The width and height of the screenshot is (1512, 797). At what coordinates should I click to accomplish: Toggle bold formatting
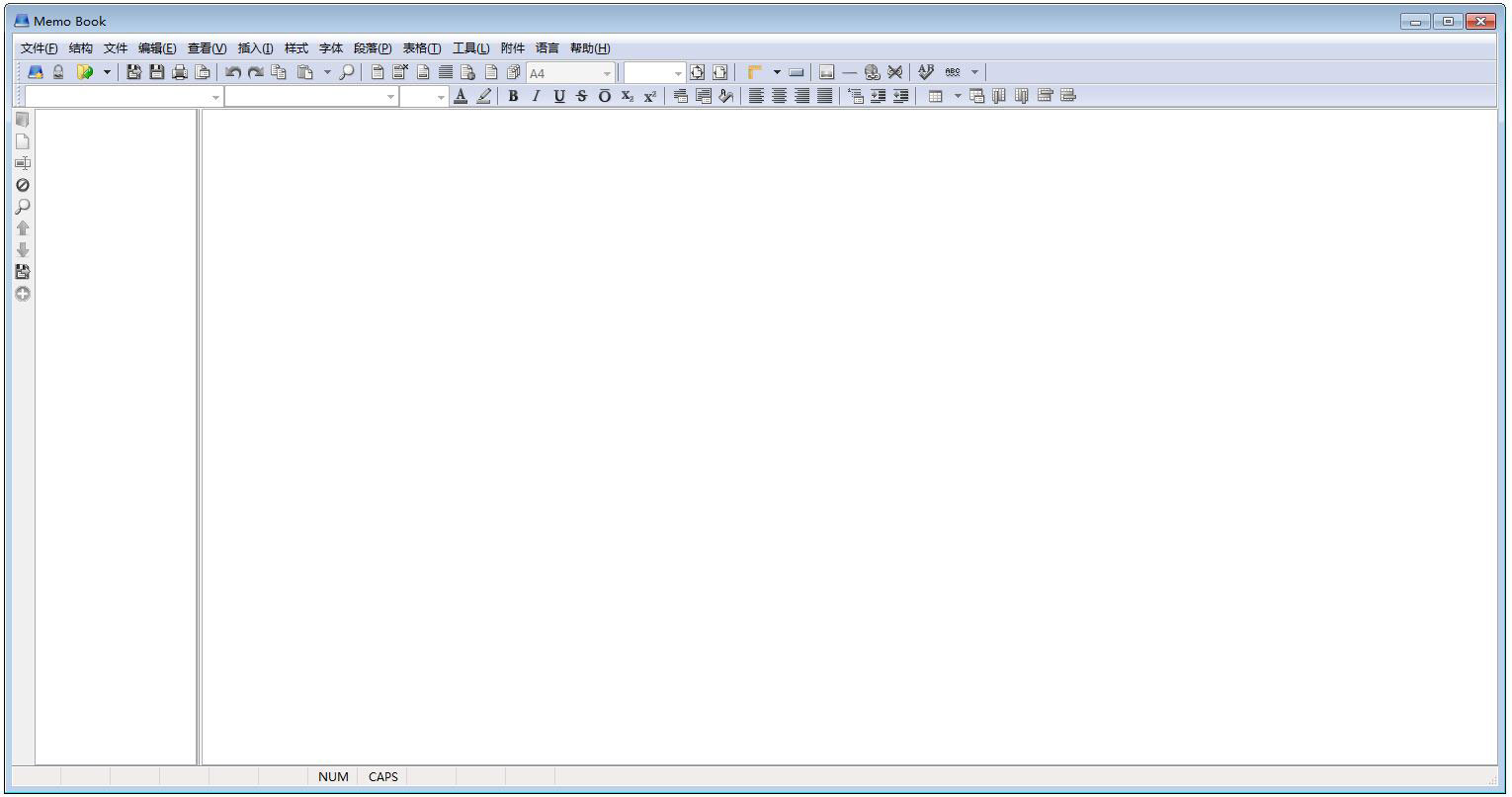(513, 96)
